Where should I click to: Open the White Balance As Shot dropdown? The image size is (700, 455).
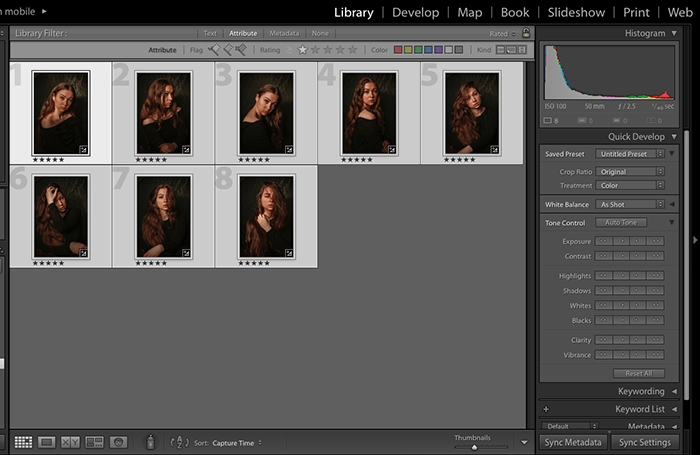tap(629, 204)
